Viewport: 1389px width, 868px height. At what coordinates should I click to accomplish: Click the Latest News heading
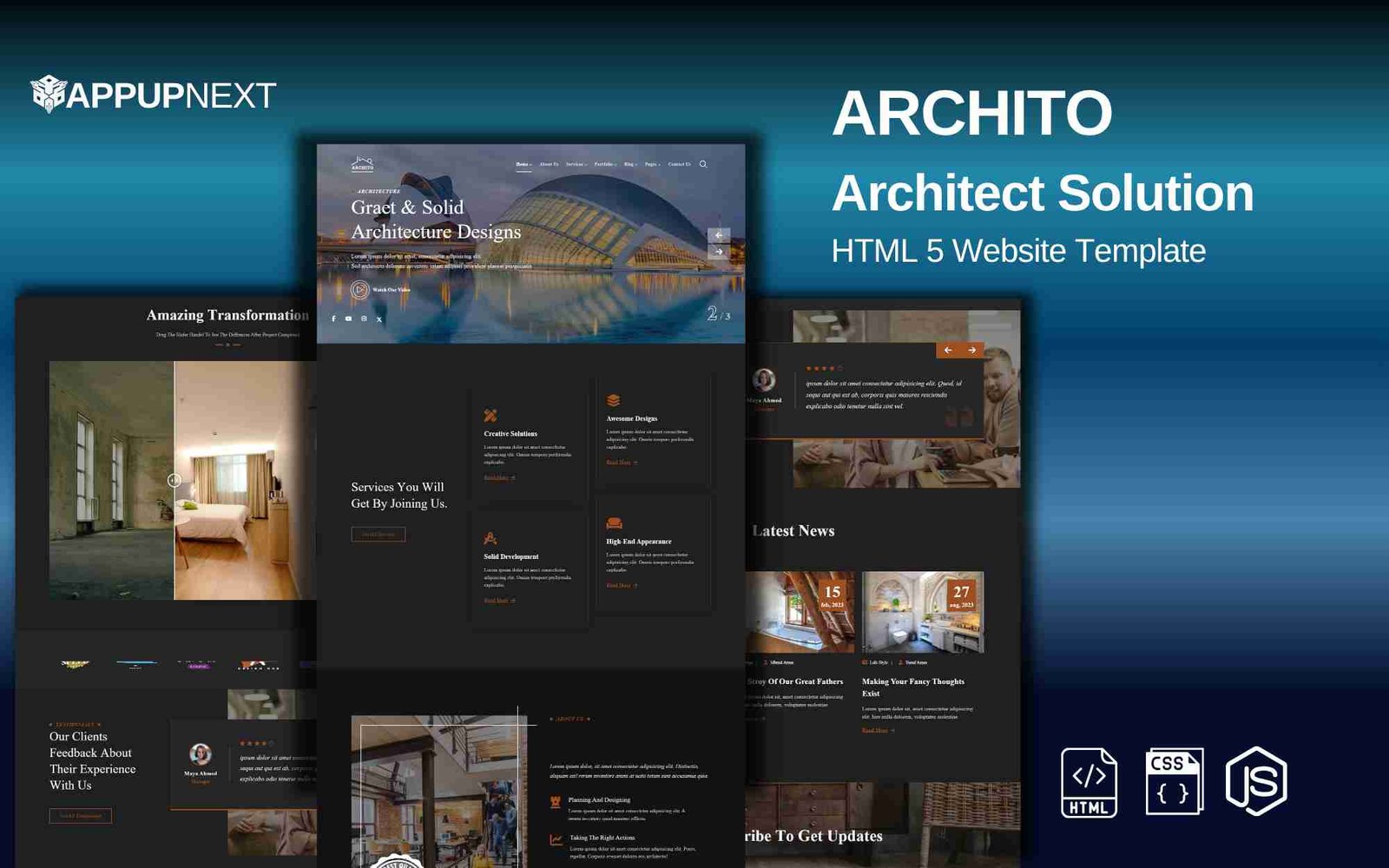(x=793, y=531)
